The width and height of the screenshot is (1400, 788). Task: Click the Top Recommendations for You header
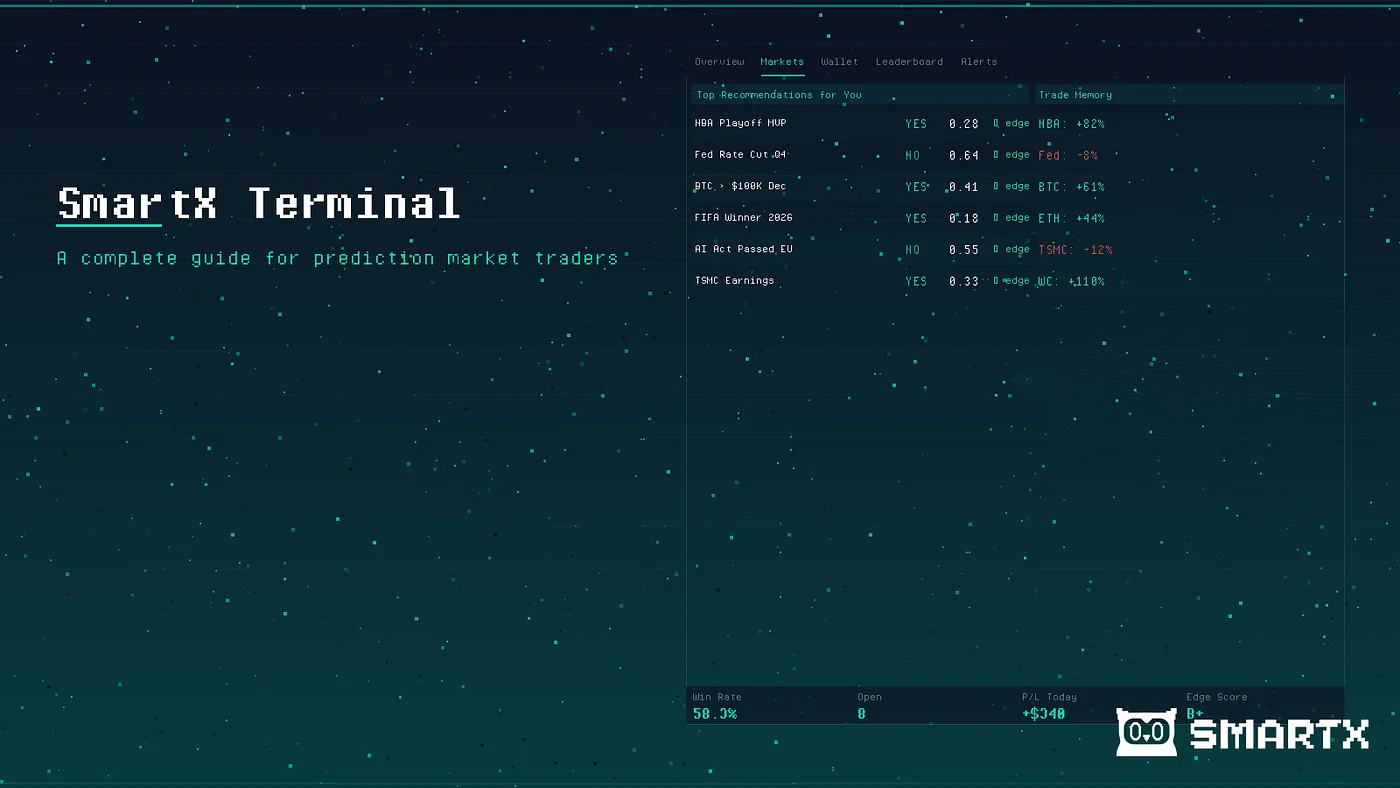(859, 95)
